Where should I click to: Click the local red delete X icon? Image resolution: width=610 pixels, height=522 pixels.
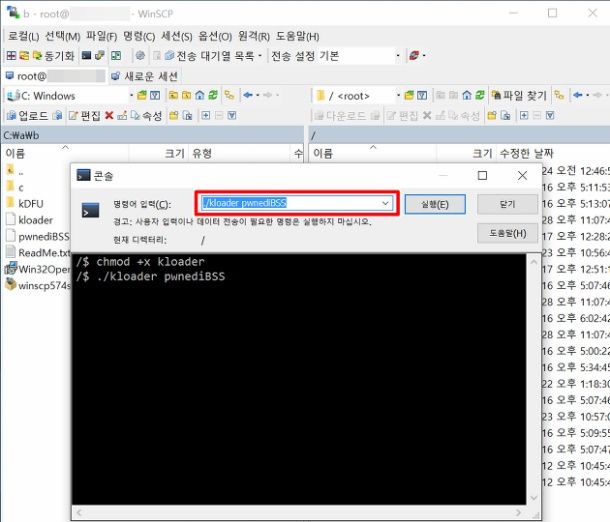[x=109, y=116]
